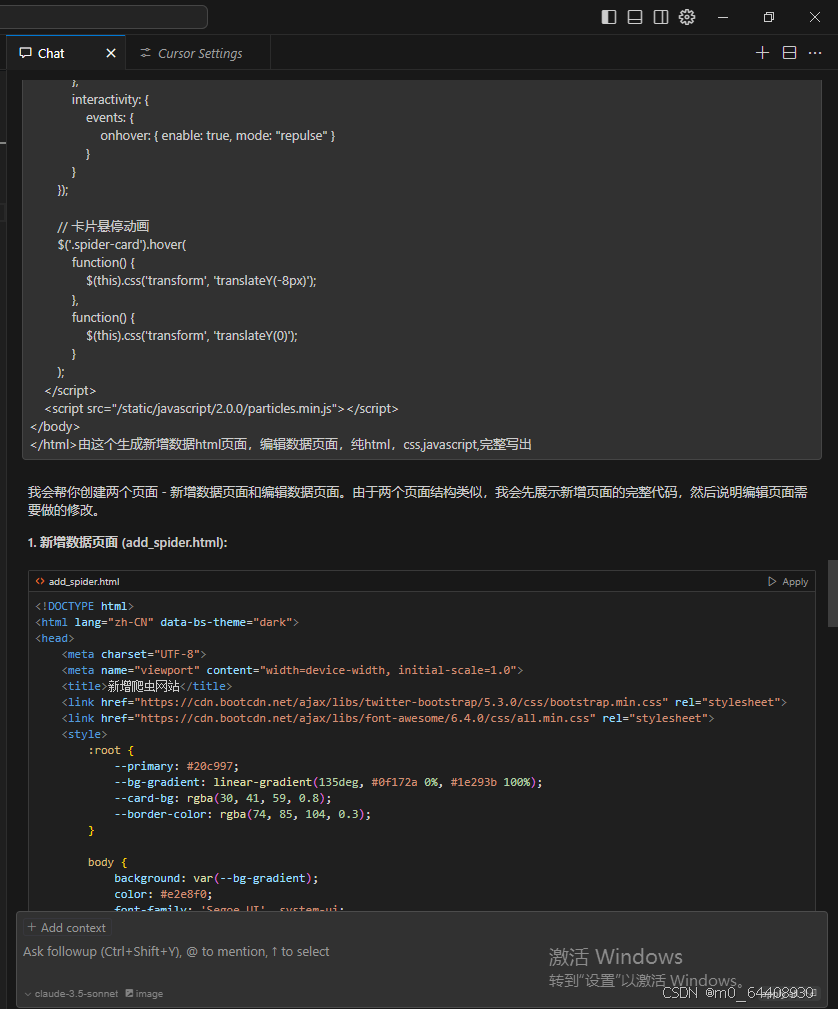Click the bootstrap.min.css link line
Viewport: 838px width, 1009px height.
(424, 702)
